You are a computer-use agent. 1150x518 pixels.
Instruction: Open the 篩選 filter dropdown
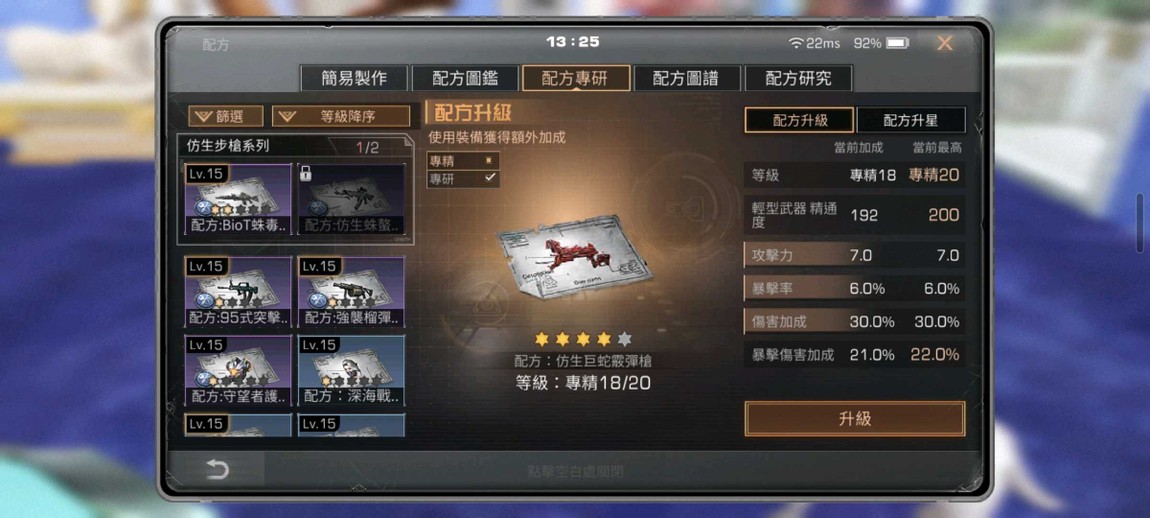(x=226, y=116)
